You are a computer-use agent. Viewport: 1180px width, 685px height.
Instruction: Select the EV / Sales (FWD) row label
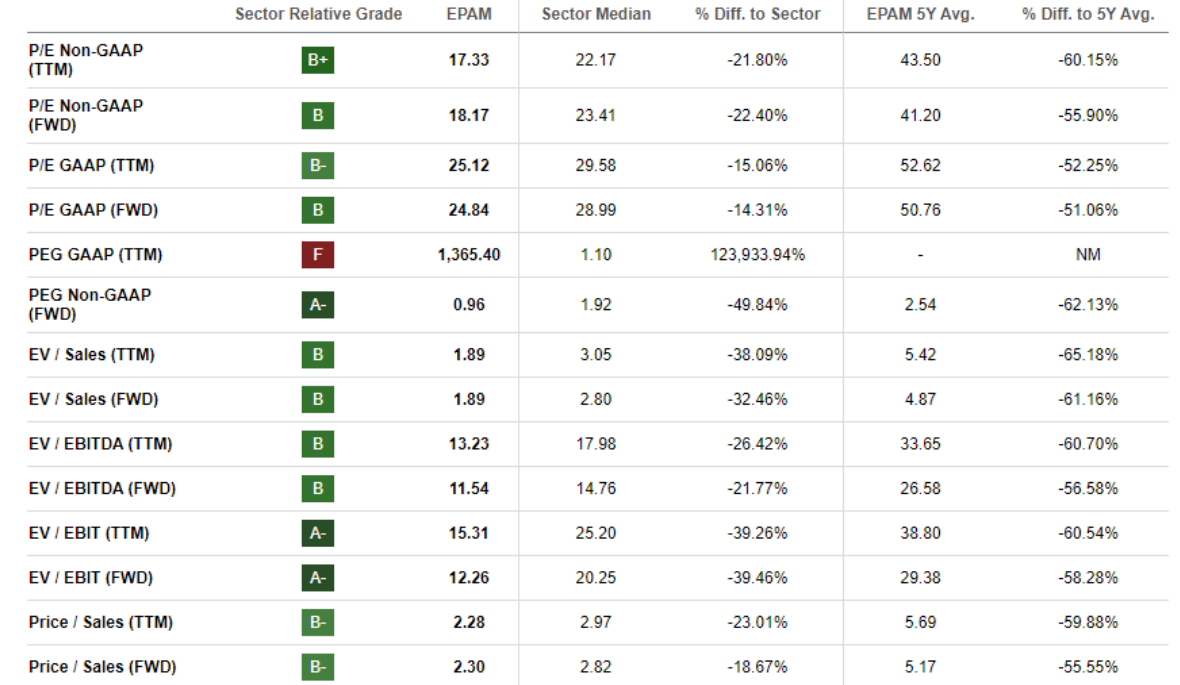(x=93, y=399)
